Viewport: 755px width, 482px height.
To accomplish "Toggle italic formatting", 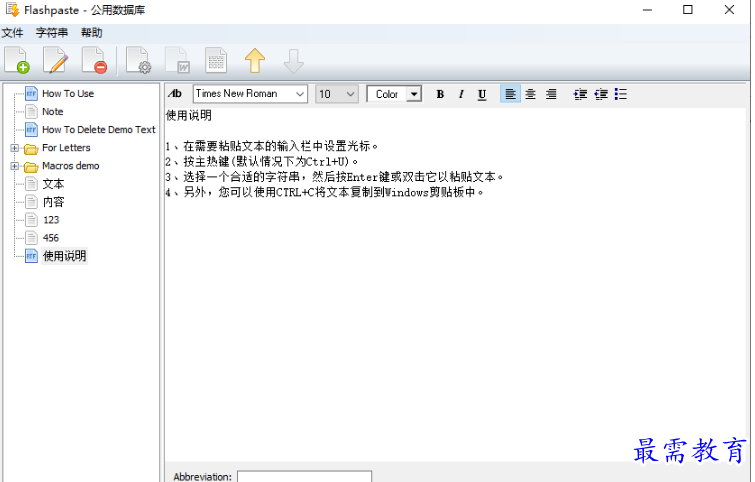I will click(x=461, y=94).
